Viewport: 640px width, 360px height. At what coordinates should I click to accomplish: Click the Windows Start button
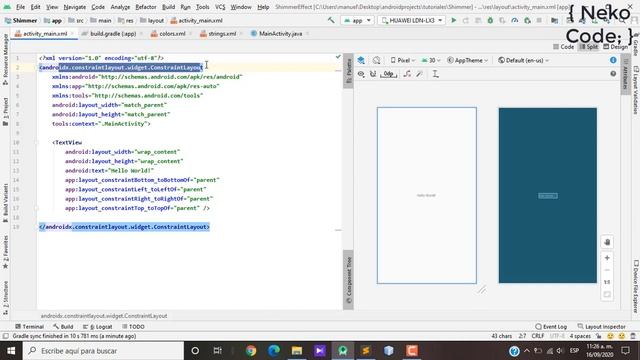tap(11, 351)
